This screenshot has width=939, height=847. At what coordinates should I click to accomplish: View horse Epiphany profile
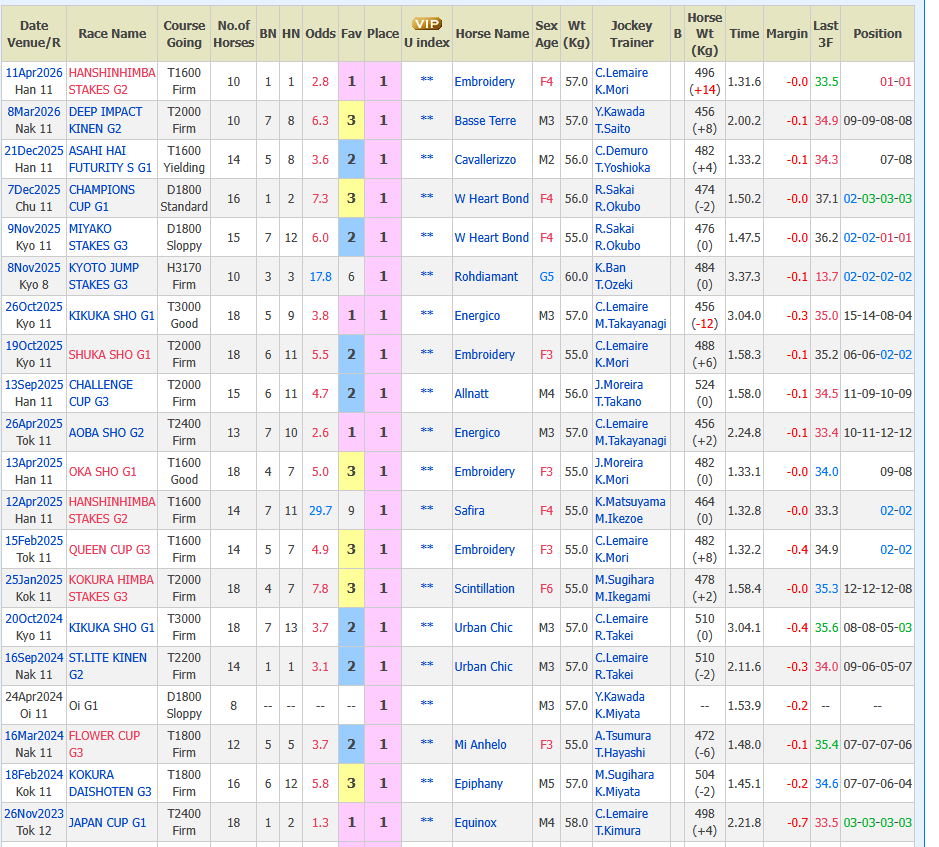click(478, 783)
